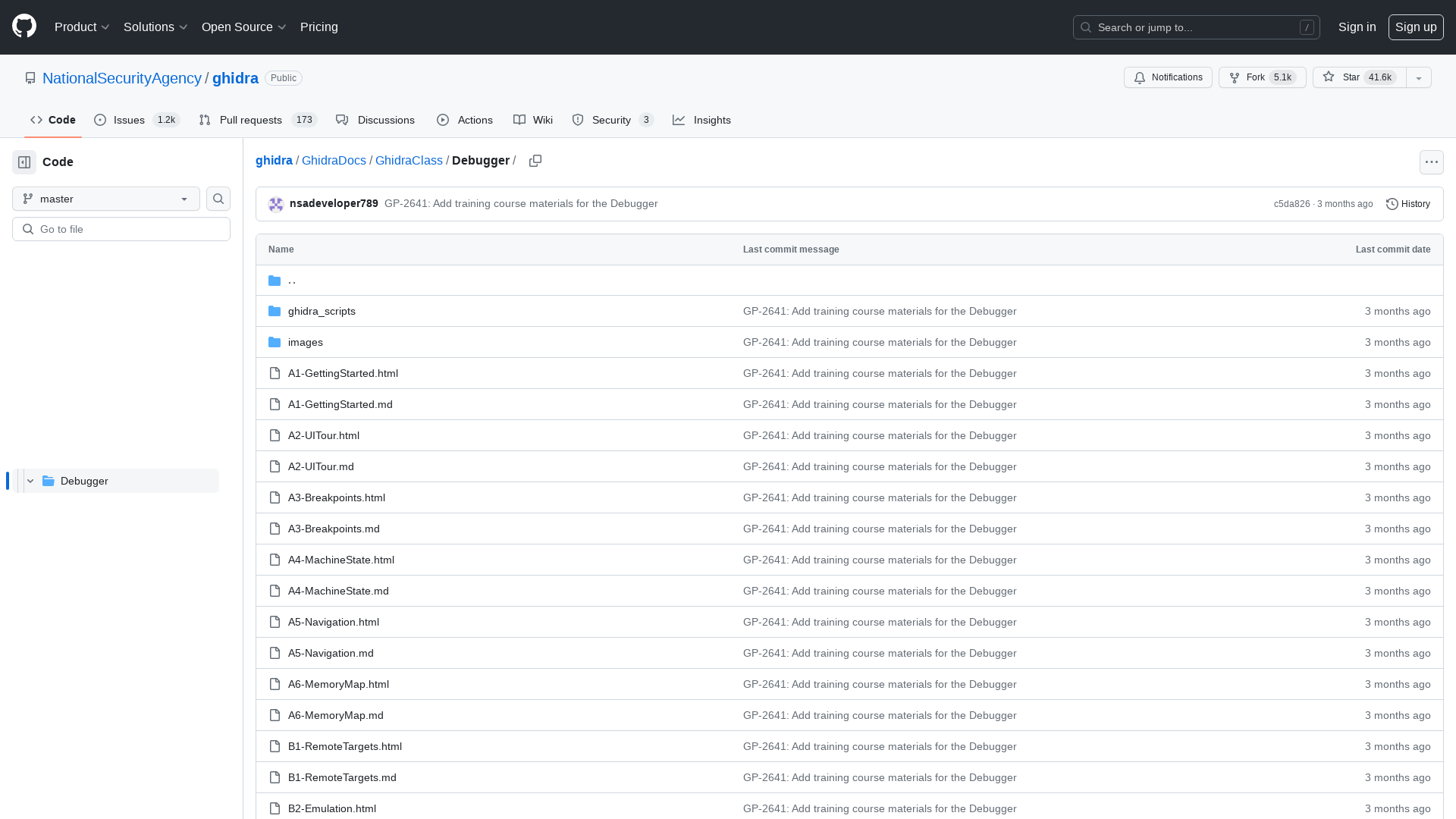Viewport: 1456px width, 819px height.
Task: Open the Debugger folder icon in tree
Action: point(49,481)
